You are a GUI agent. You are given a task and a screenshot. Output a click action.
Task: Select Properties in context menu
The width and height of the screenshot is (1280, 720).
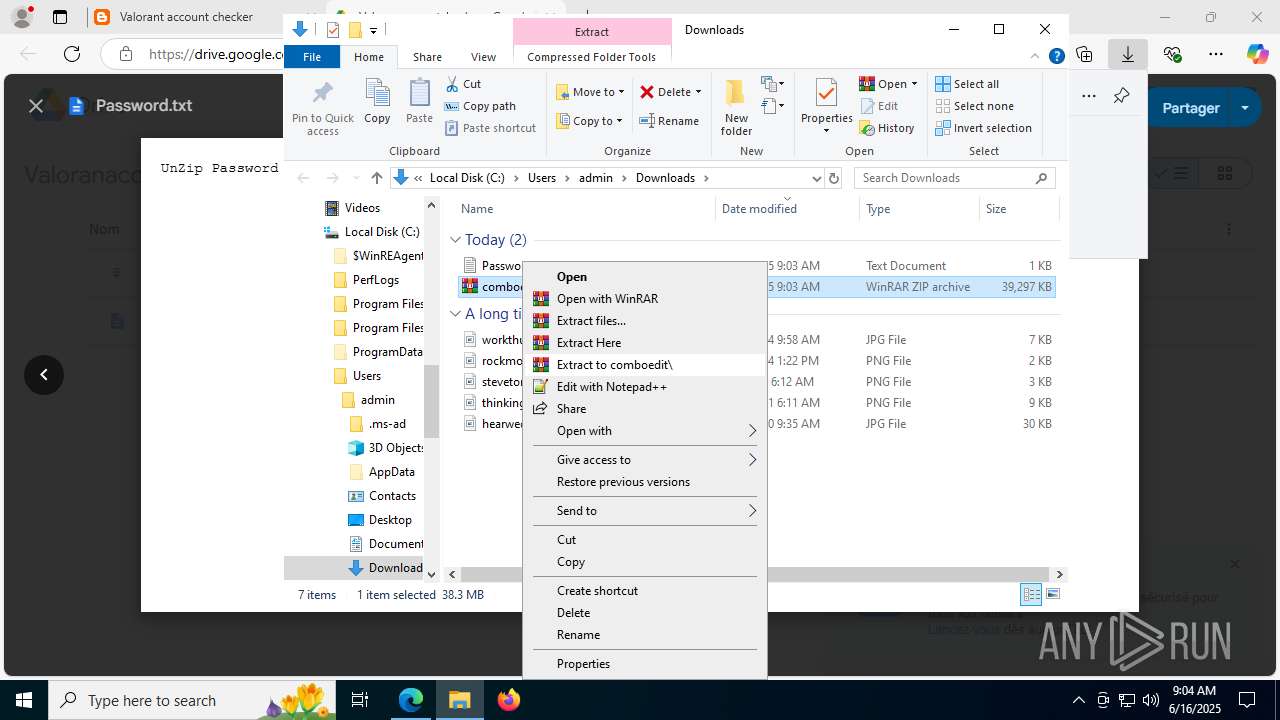644,664
